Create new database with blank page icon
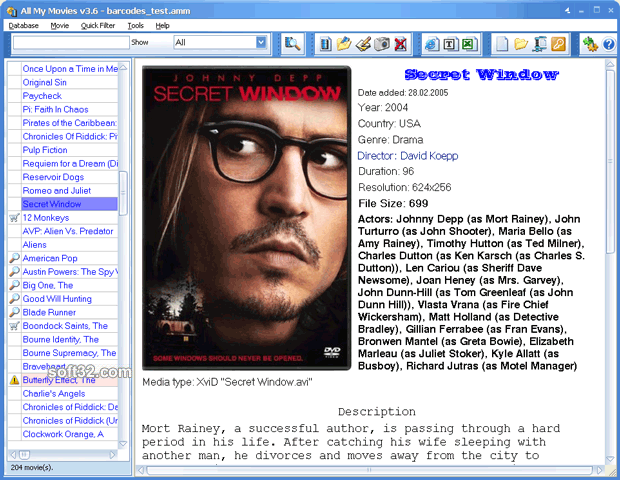Image resolution: width=620 pixels, height=480 pixels. coord(502,43)
